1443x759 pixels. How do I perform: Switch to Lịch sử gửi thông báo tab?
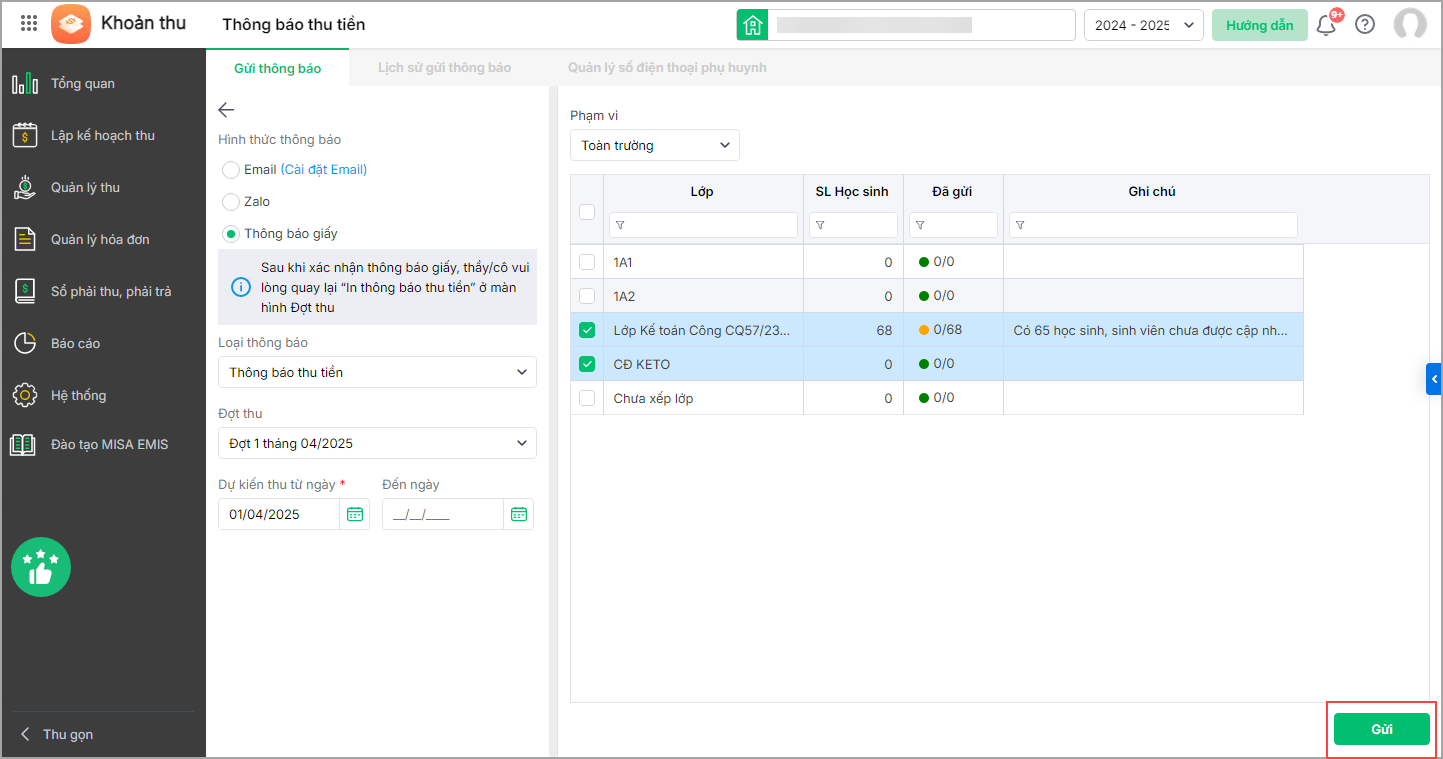pos(444,68)
